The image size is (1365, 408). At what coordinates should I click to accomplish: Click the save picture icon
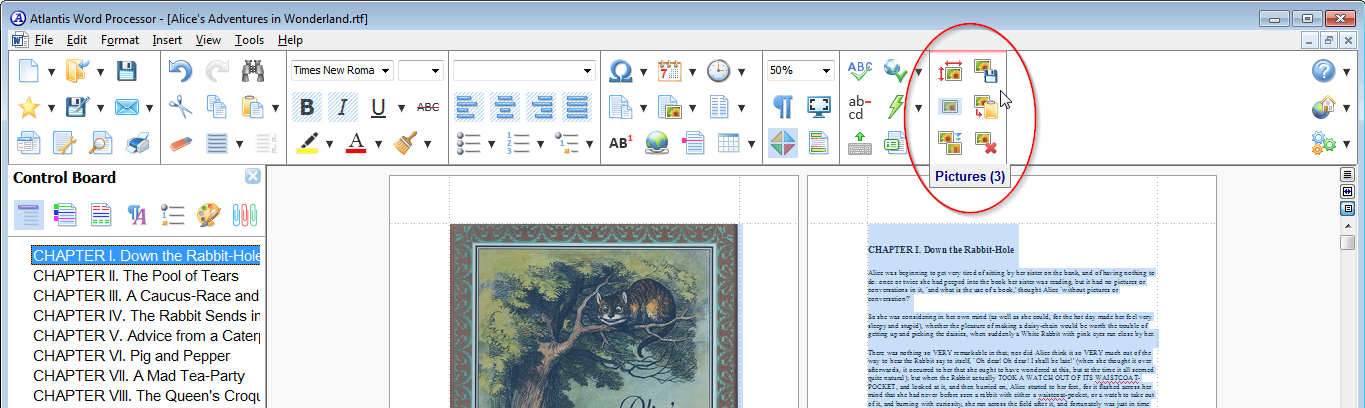[x=986, y=71]
